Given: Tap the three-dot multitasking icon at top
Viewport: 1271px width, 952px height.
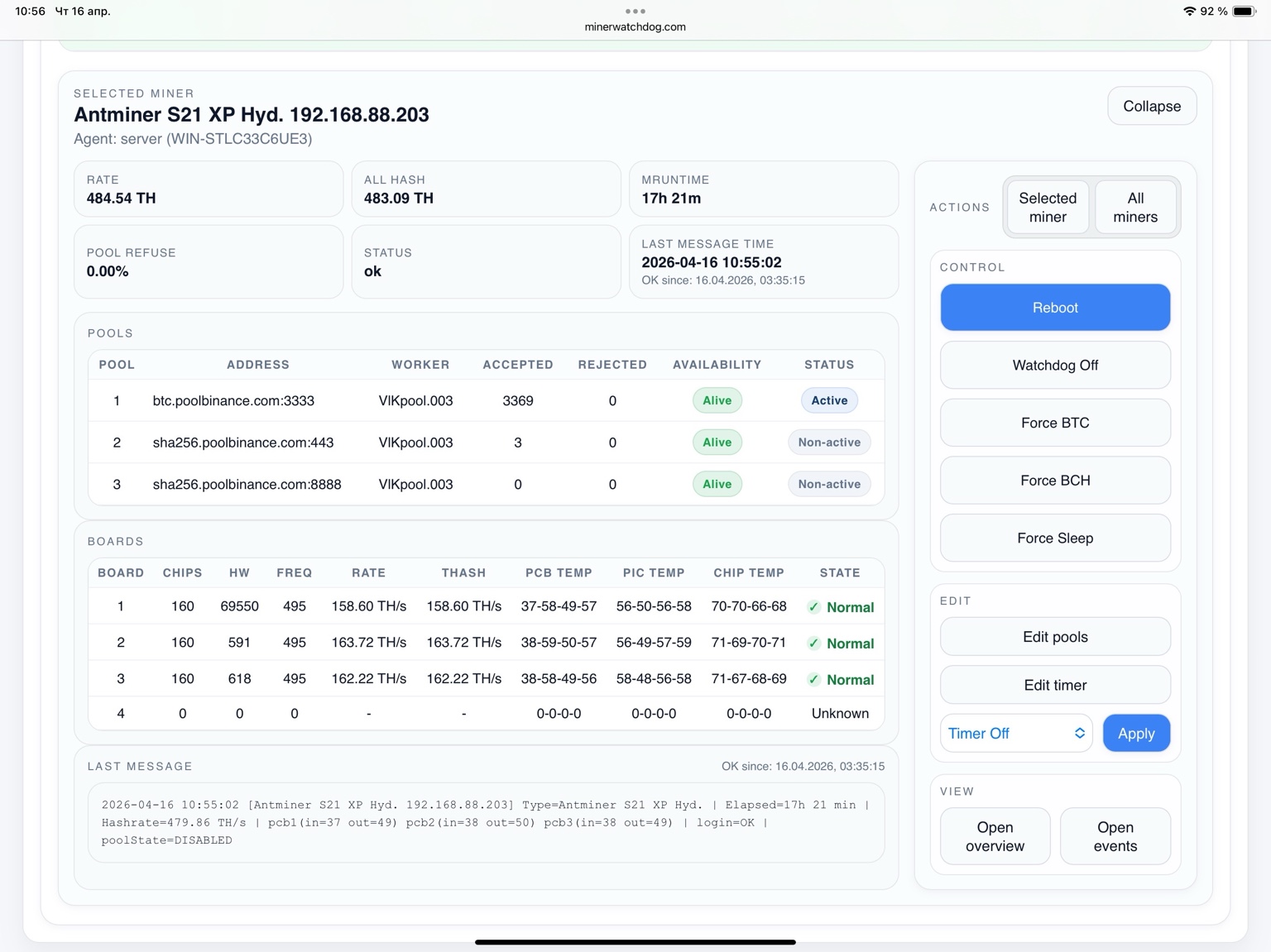Looking at the screenshot, I should tap(635, 12).
